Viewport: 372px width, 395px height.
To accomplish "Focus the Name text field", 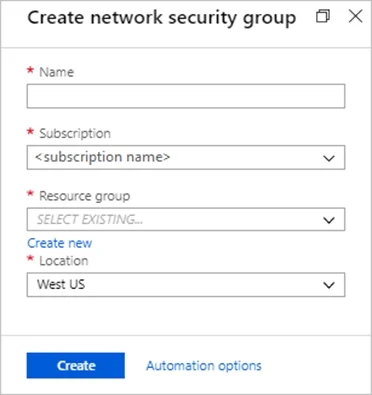I will (186, 96).
